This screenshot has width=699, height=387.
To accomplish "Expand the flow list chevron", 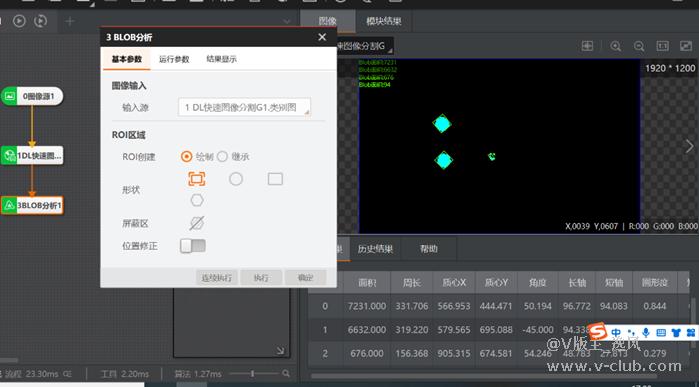I will [287, 21].
